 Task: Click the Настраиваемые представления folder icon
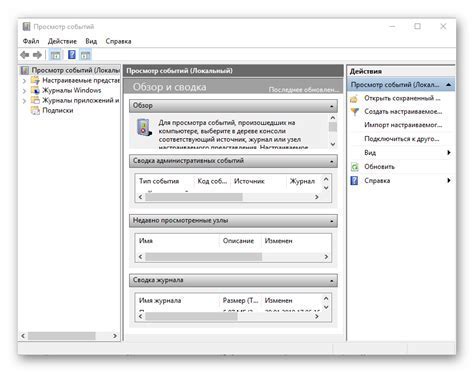coord(35,80)
